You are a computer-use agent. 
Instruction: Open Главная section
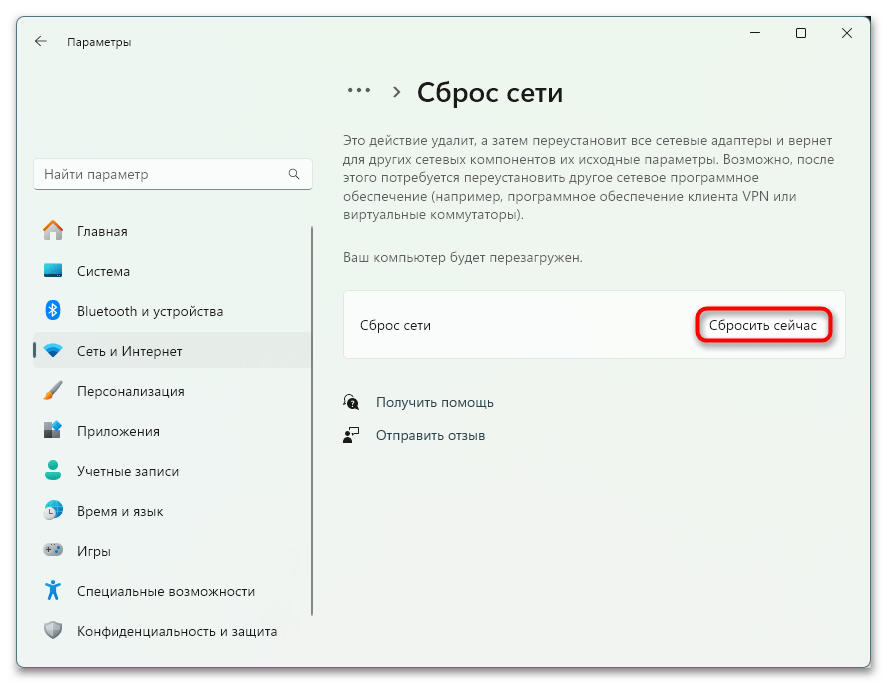(x=172, y=231)
